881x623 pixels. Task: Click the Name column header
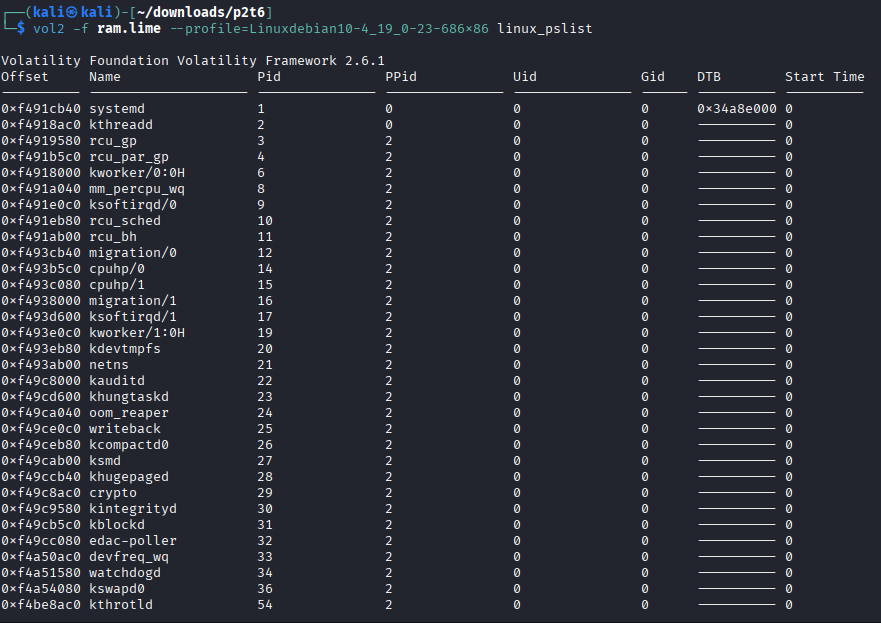pos(105,77)
